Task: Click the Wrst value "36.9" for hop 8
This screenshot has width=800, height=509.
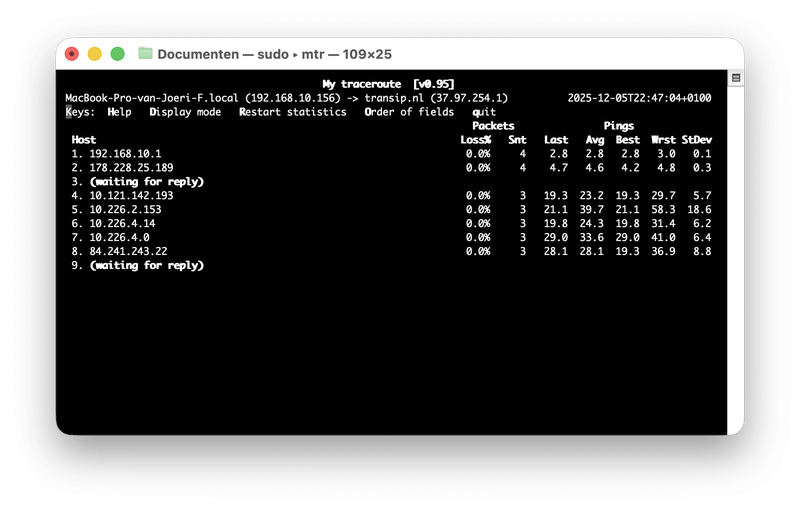Action: (663, 251)
